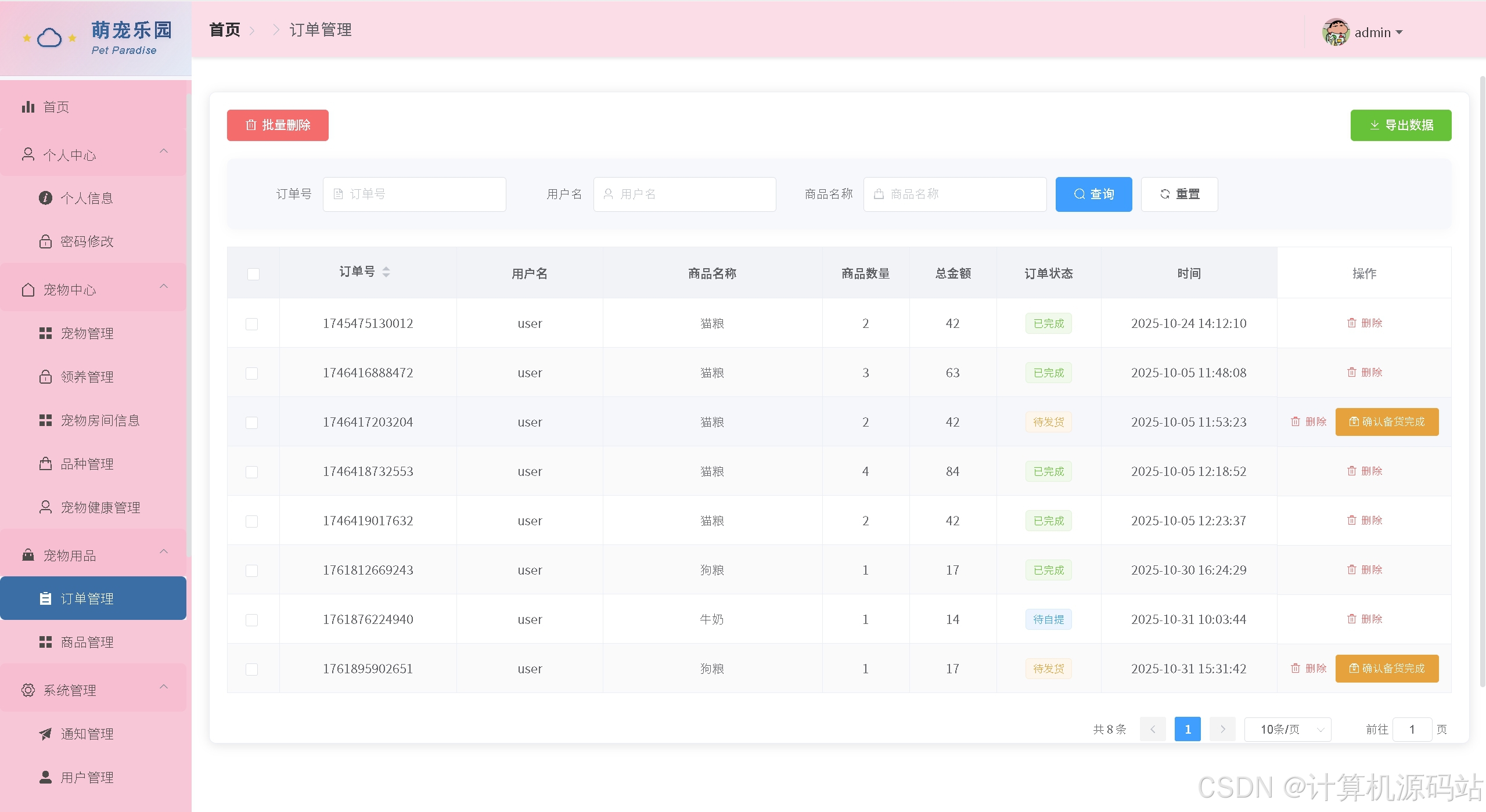Image resolution: width=1486 pixels, height=812 pixels.
Task: Tick the checkbox for order 1761876224940
Action: coord(251,620)
